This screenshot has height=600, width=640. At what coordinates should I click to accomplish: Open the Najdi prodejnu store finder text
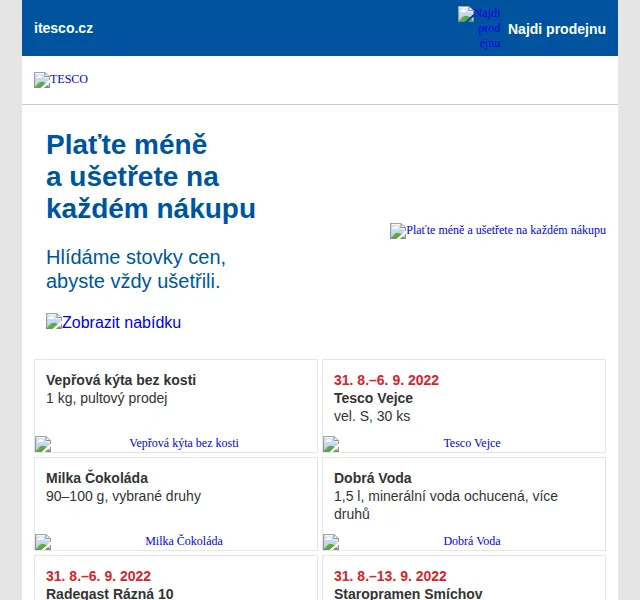pyautogui.click(x=557, y=29)
